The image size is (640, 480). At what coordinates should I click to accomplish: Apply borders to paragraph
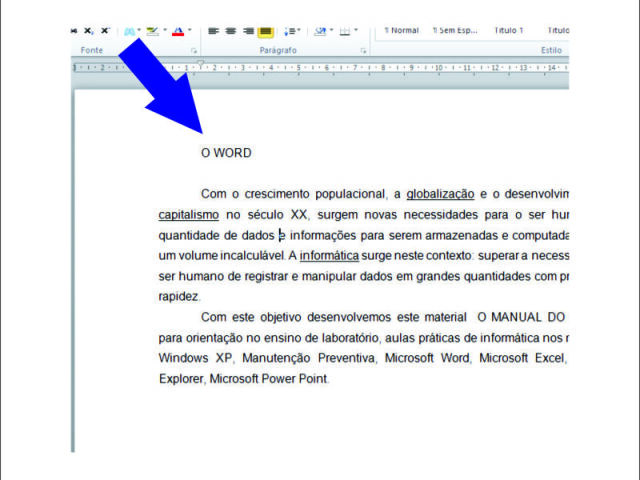345,31
